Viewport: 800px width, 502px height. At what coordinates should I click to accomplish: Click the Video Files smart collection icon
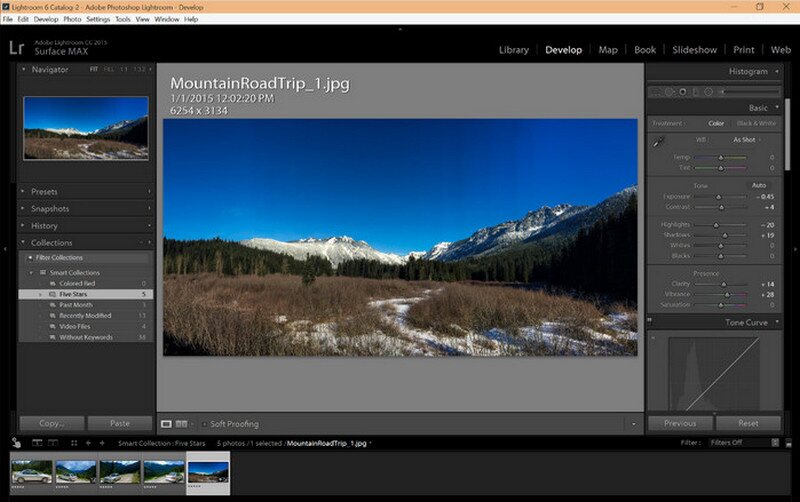[x=53, y=327]
